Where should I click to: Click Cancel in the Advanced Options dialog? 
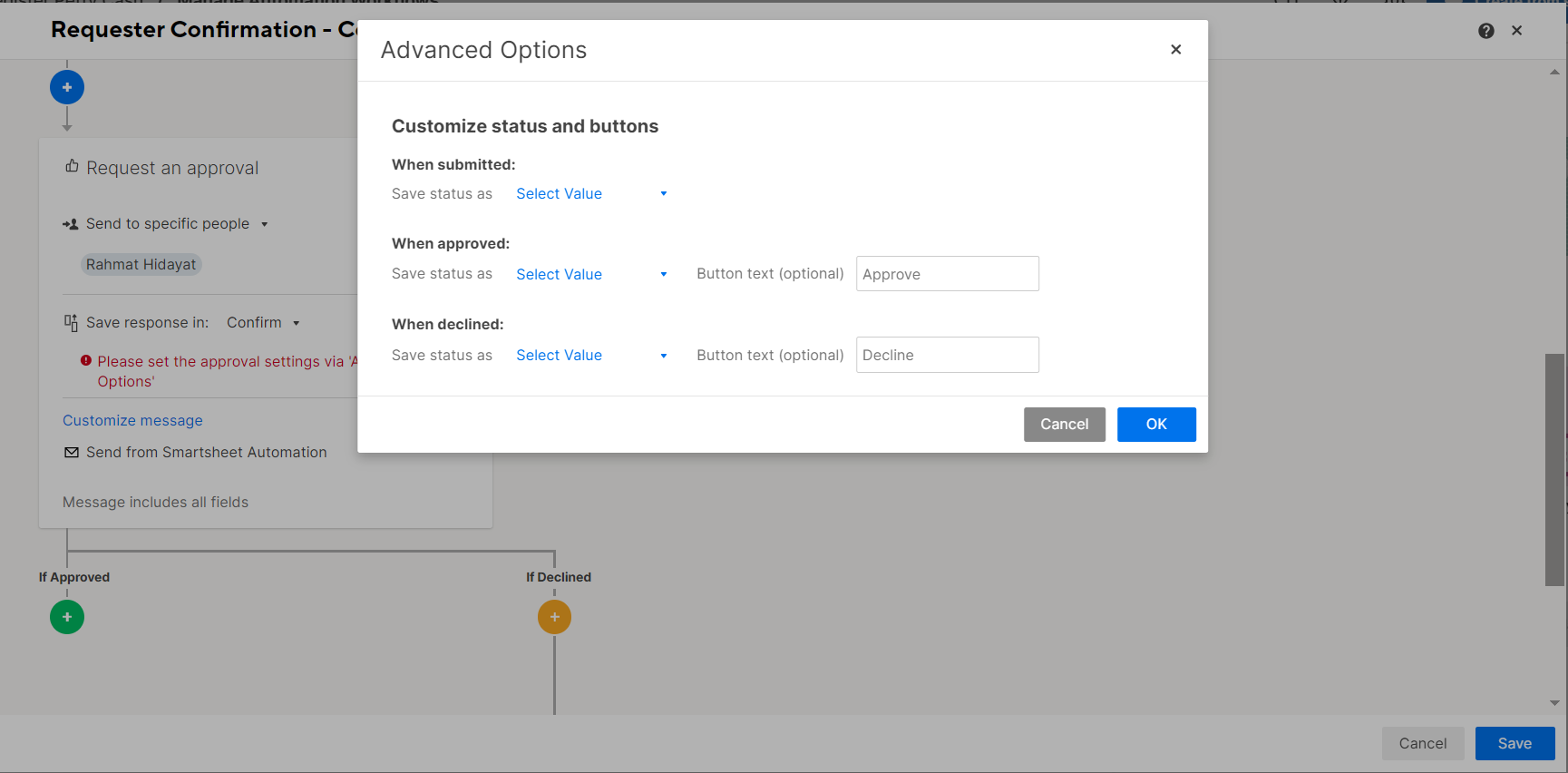point(1064,425)
